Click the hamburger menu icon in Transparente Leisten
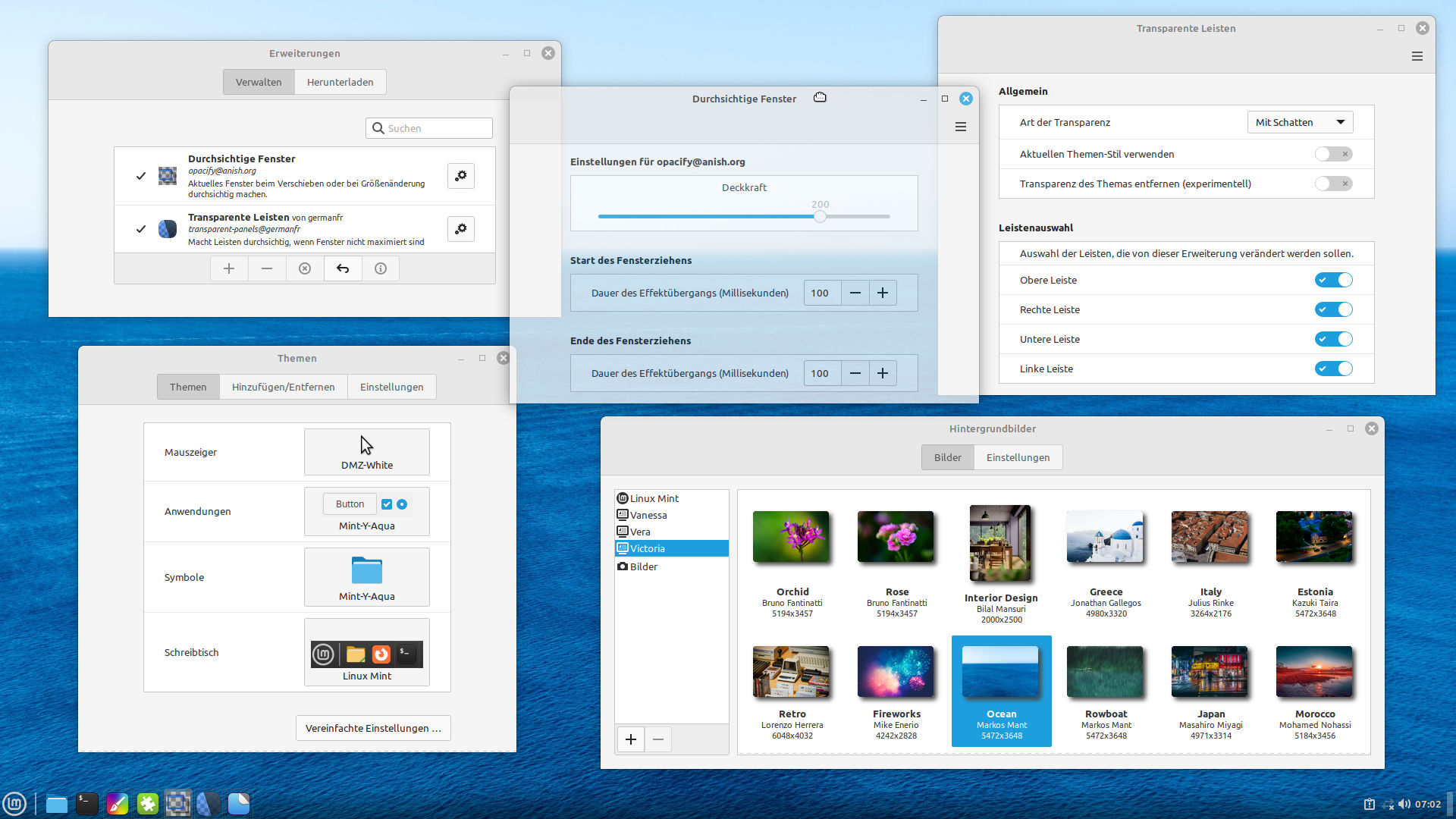1456x819 pixels. pyautogui.click(x=1417, y=57)
